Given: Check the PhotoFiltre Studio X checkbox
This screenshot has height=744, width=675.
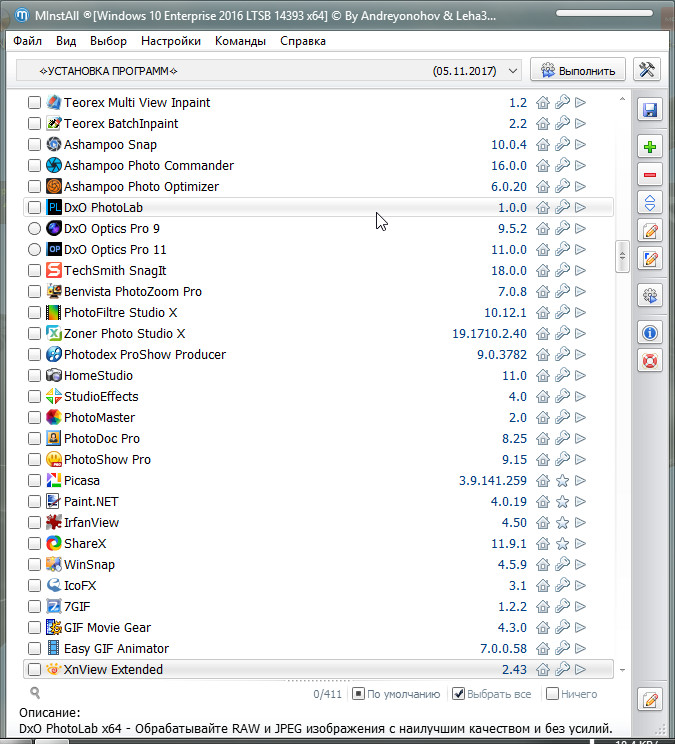Looking at the screenshot, I should pos(34,313).
